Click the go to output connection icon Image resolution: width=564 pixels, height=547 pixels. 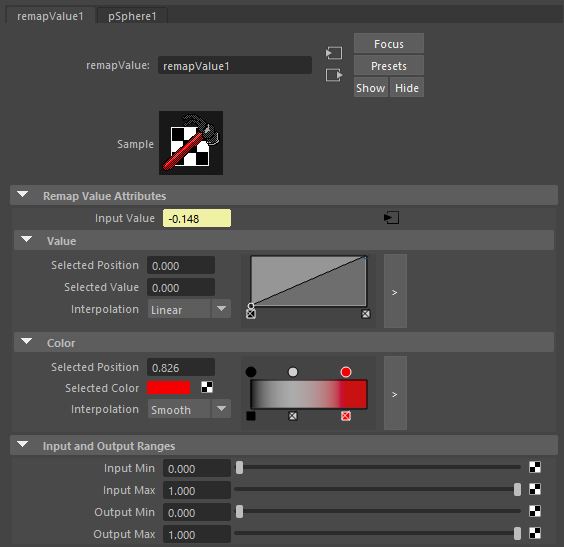pos(334,75)
